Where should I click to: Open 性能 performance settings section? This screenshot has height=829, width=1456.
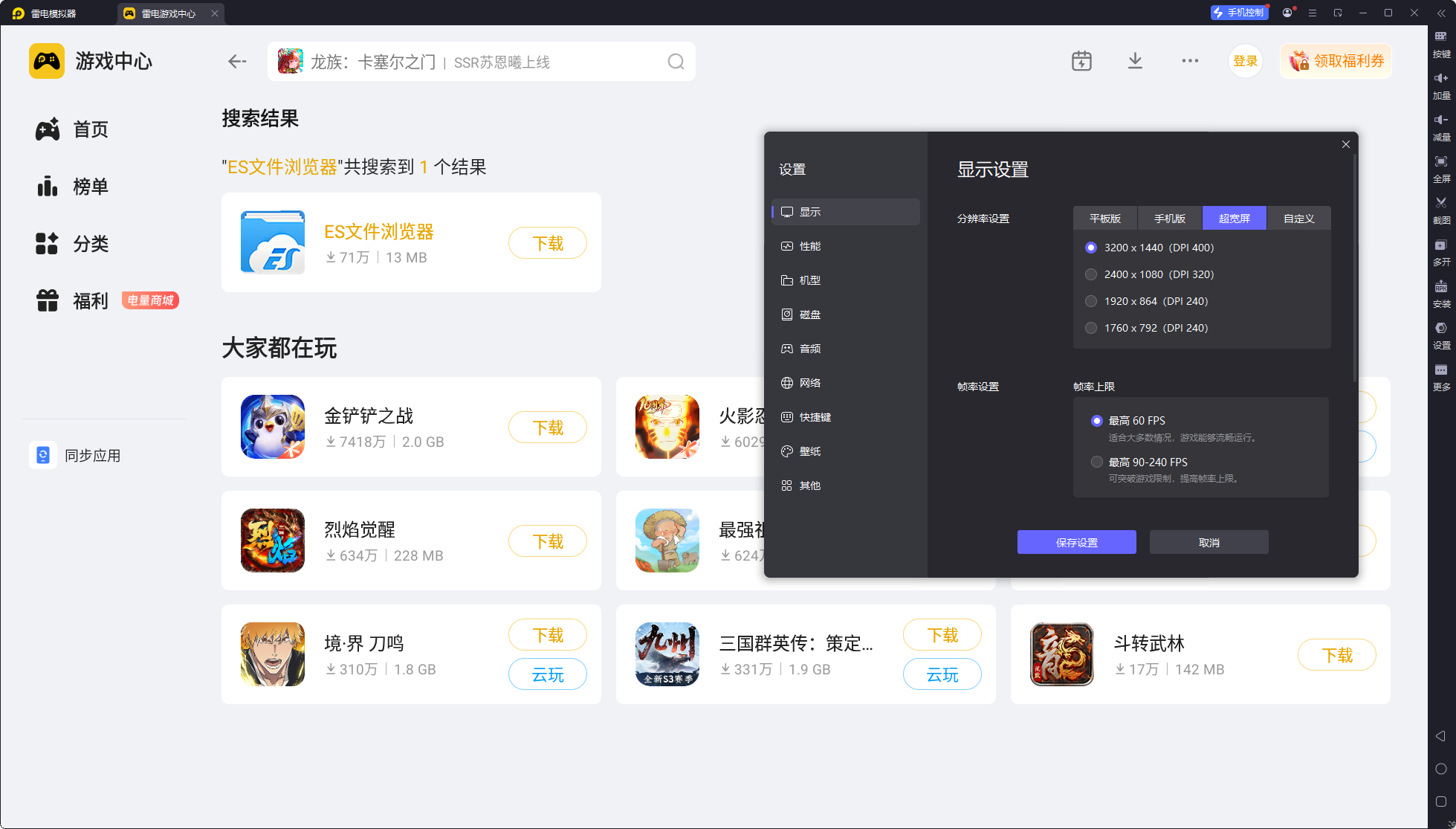809,246
